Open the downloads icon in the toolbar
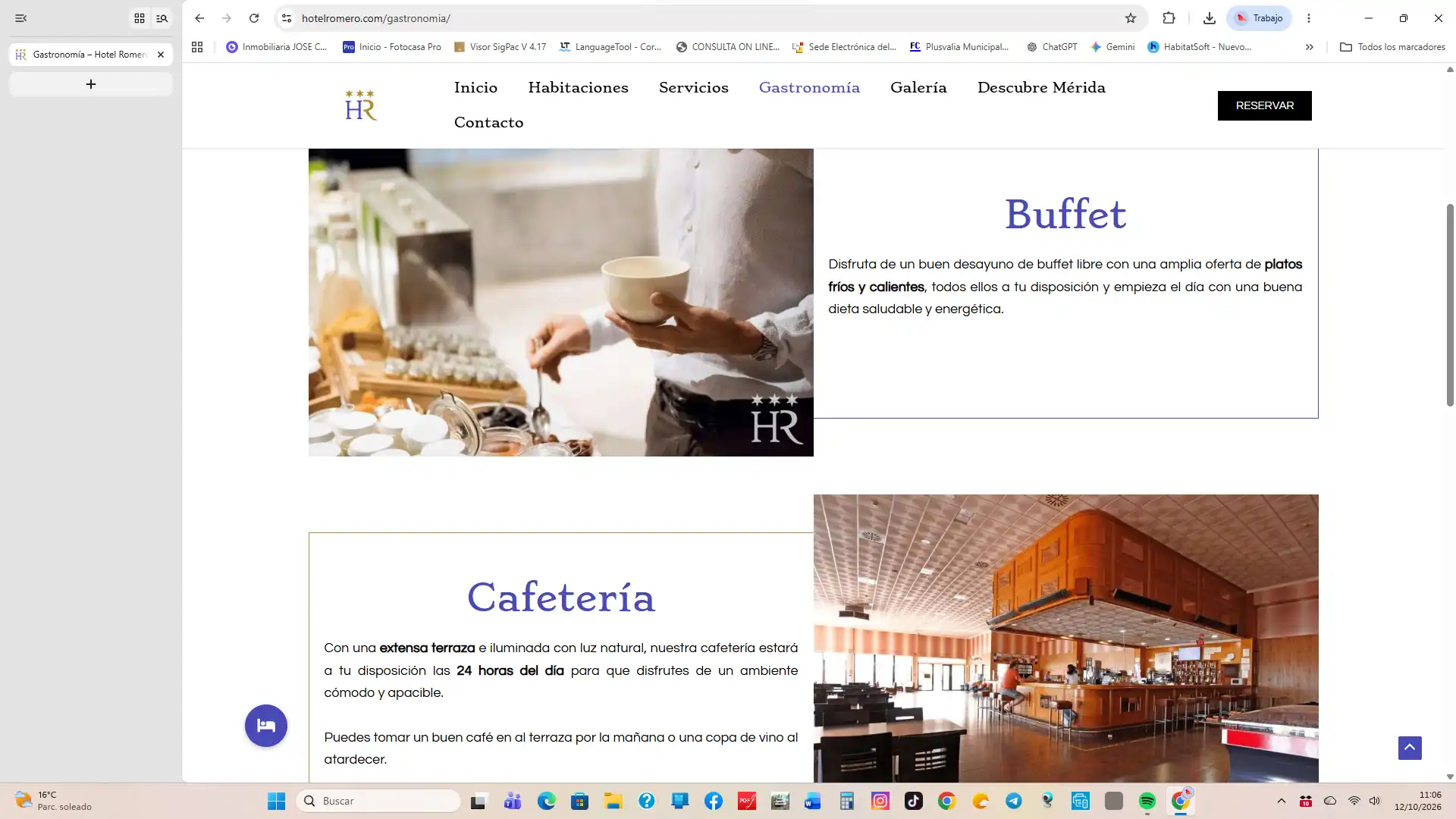 click(x=1209, y=18)
